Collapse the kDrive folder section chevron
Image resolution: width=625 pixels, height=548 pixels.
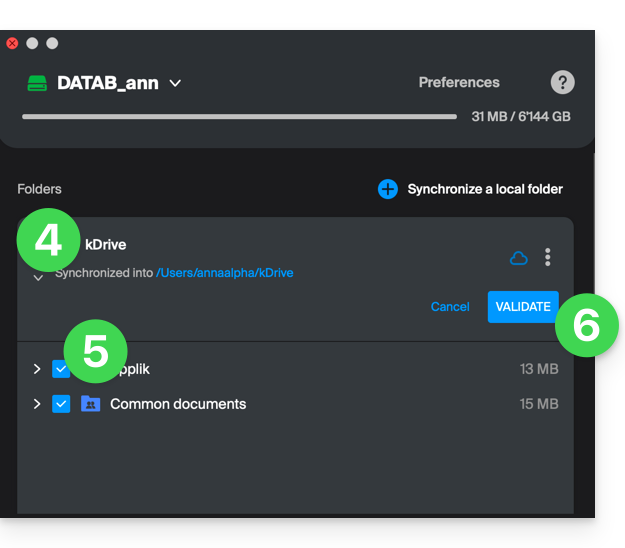[x=38, y=277]
